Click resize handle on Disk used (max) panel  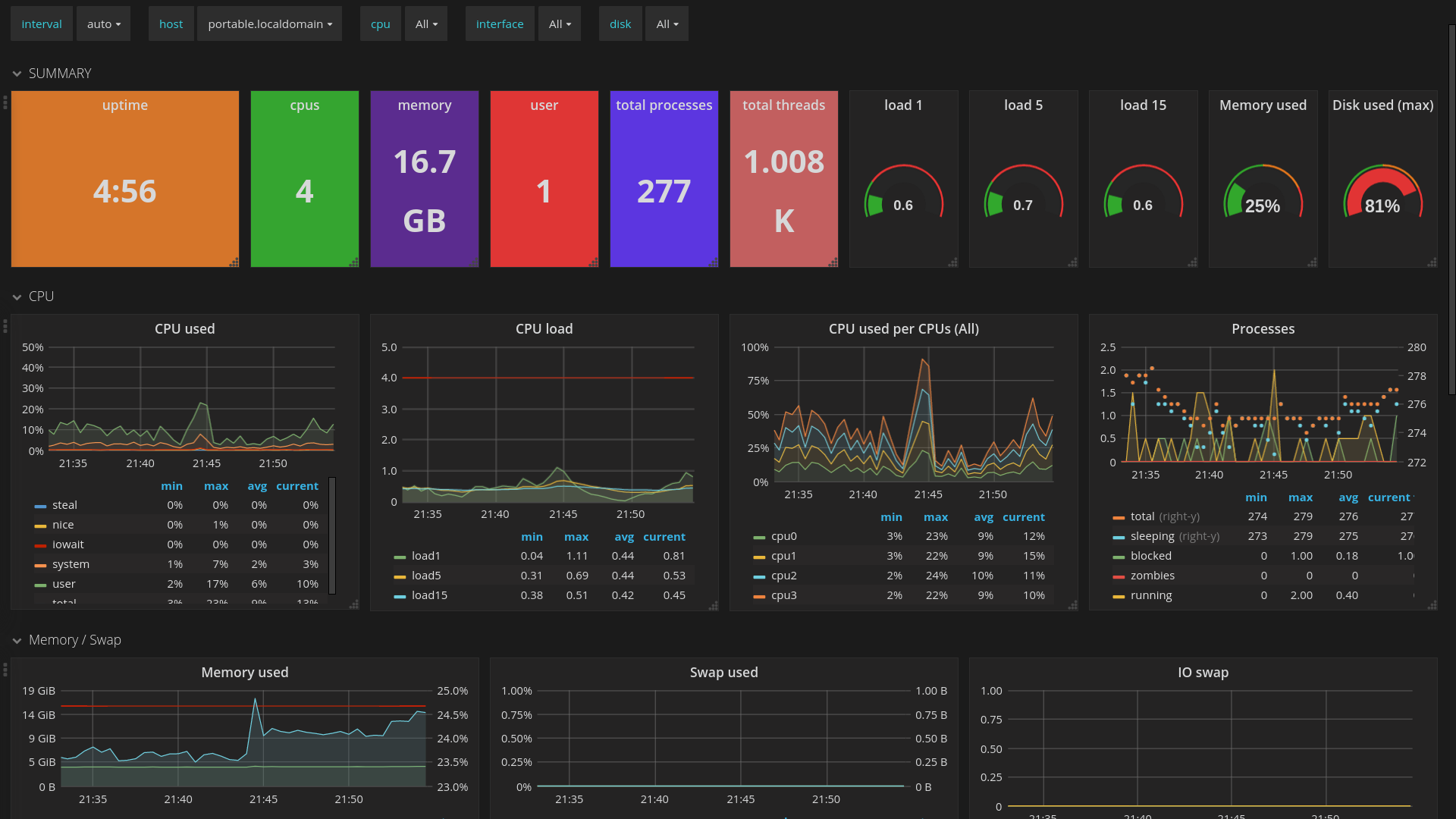1432,262
